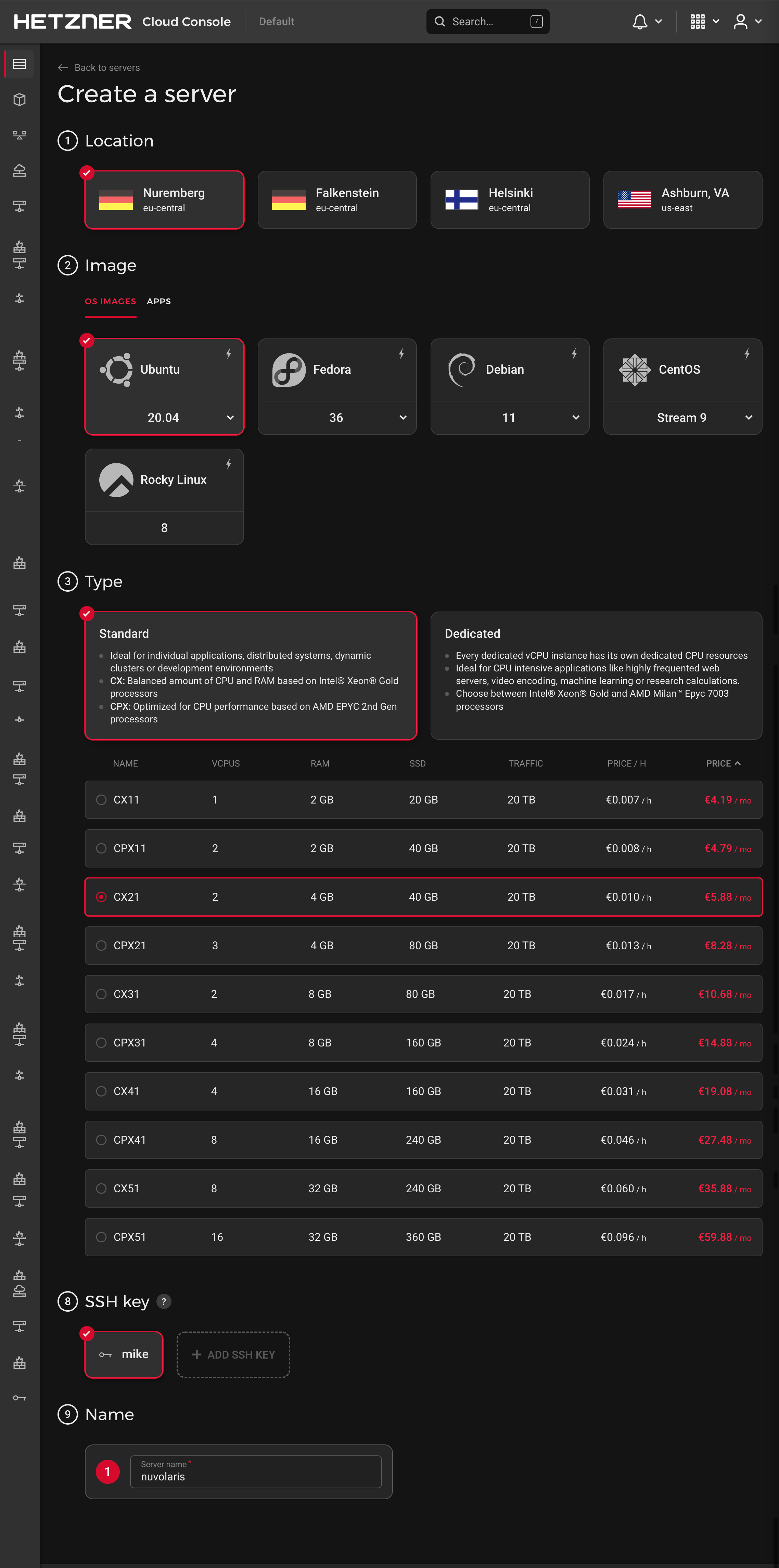The height and width of the screenshot is (1568, 779).
Task: Select the Rocky Linux version 8 field
Action: pyautogui.click(x=164, y=528)
